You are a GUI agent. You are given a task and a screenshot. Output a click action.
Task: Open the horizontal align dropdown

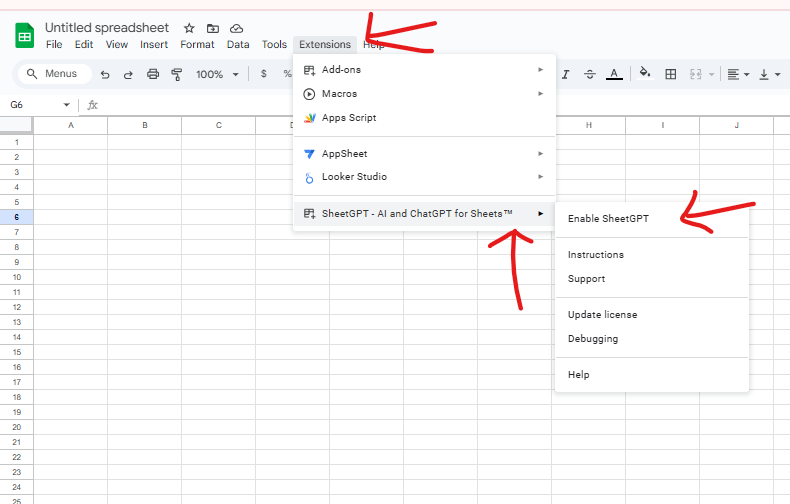[x=738, y=75]
